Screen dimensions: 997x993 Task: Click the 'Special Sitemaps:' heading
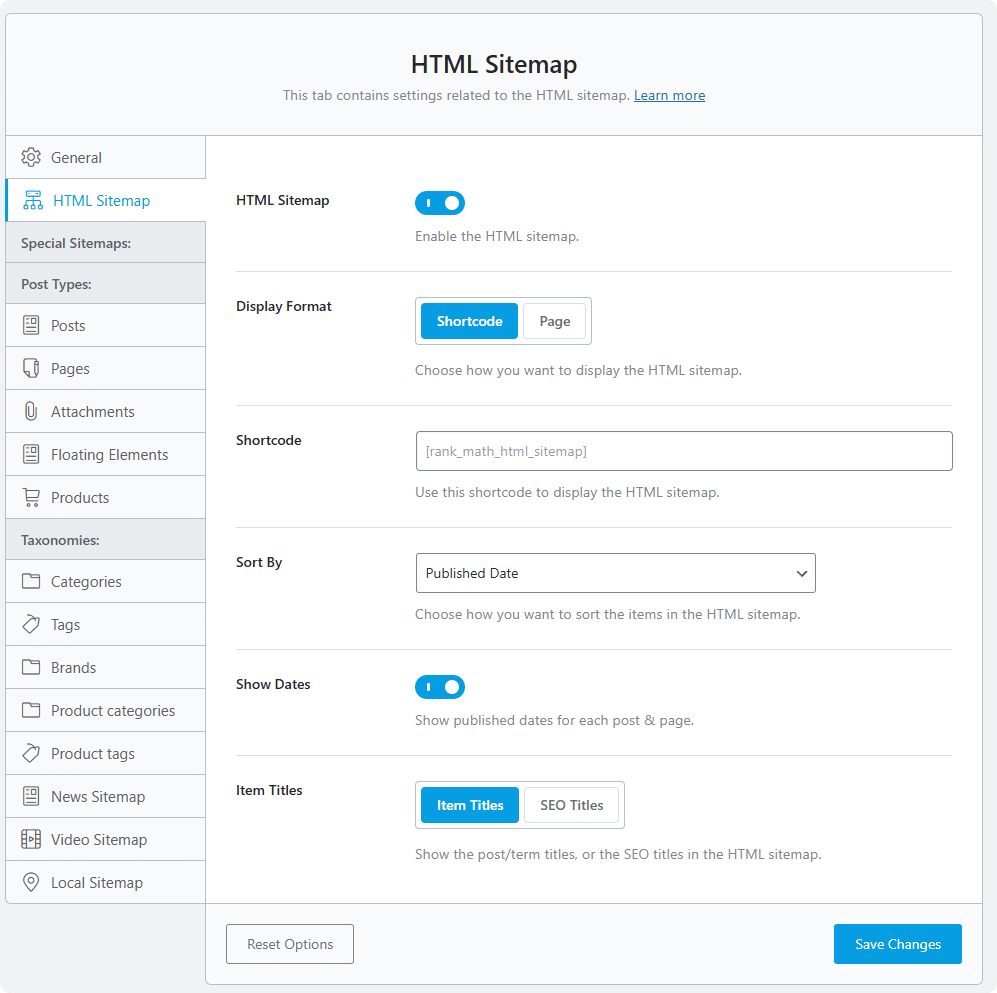click(x=76, y=243)
